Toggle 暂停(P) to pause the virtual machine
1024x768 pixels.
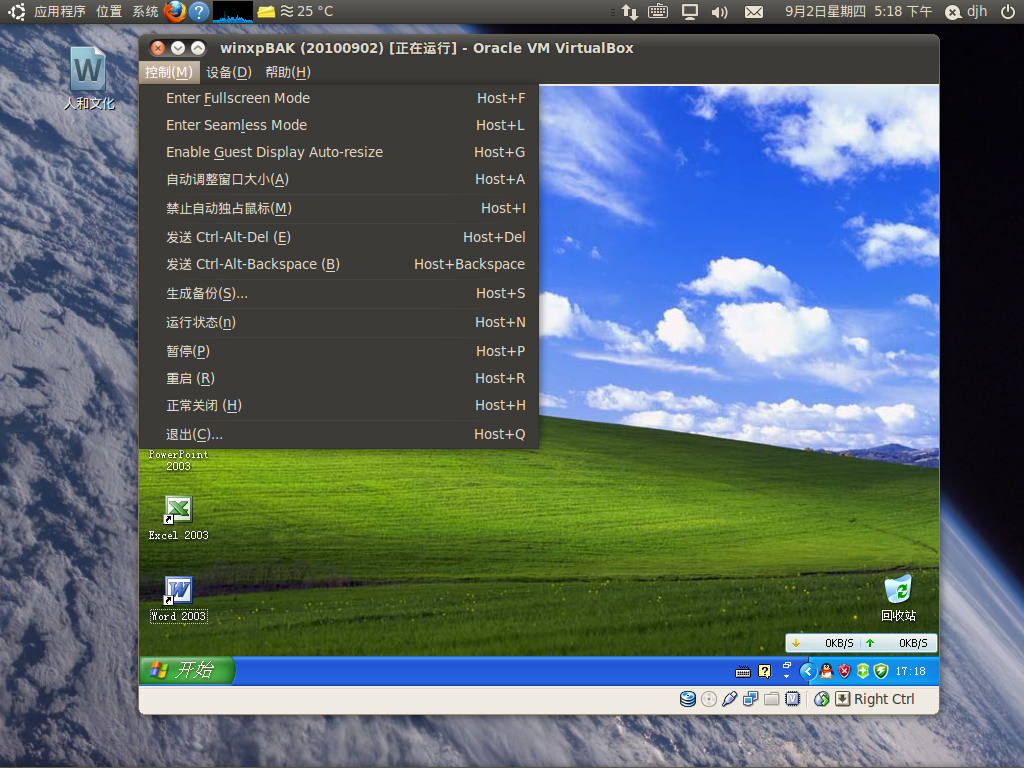tap(339, 351)
